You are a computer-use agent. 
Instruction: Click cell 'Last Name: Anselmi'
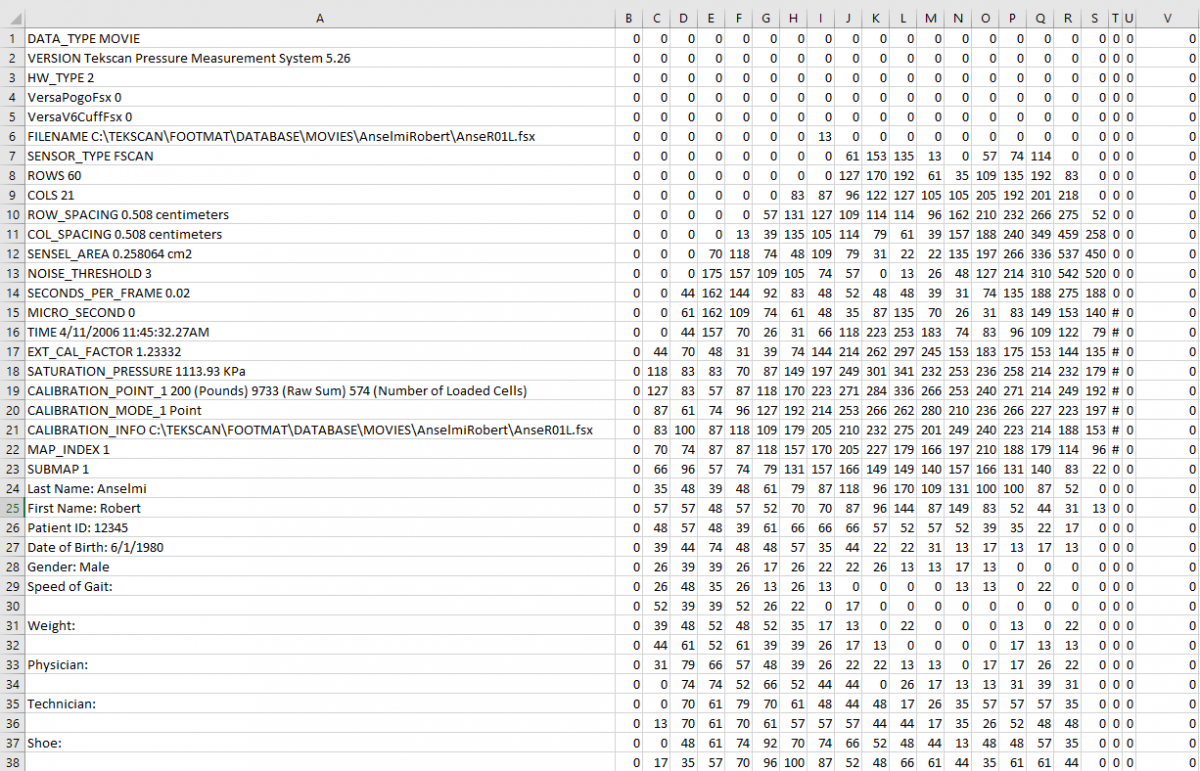(319, 488)
